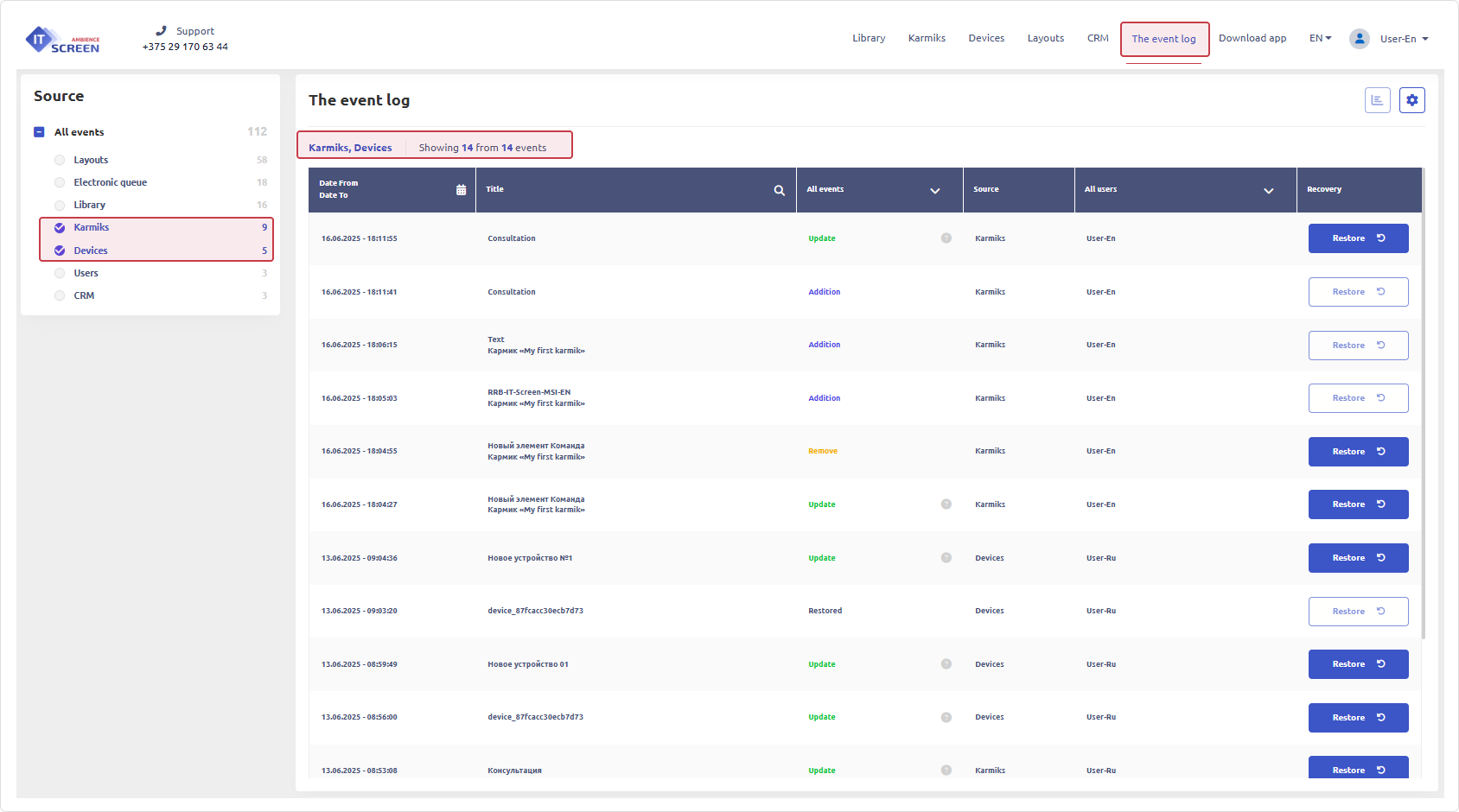Open the event log settings gear
This screenshot has width=1459, height=812.
(1411, 100)
